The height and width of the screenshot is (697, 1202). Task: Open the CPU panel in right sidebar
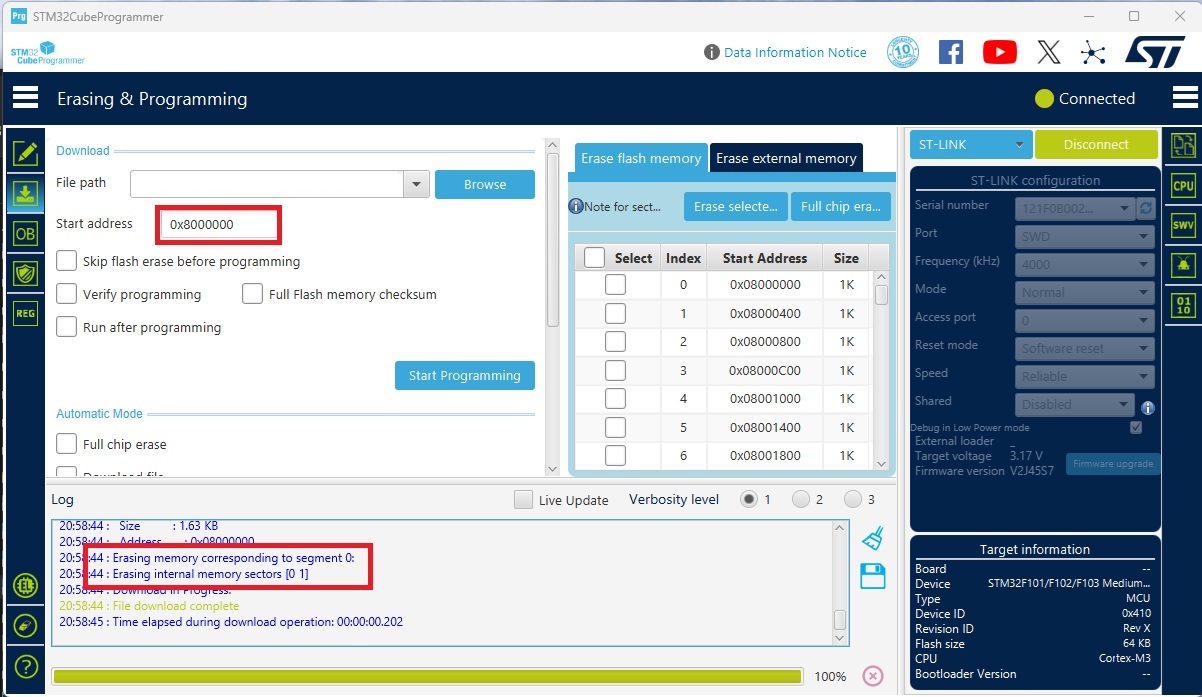(x=1183, y=185)
